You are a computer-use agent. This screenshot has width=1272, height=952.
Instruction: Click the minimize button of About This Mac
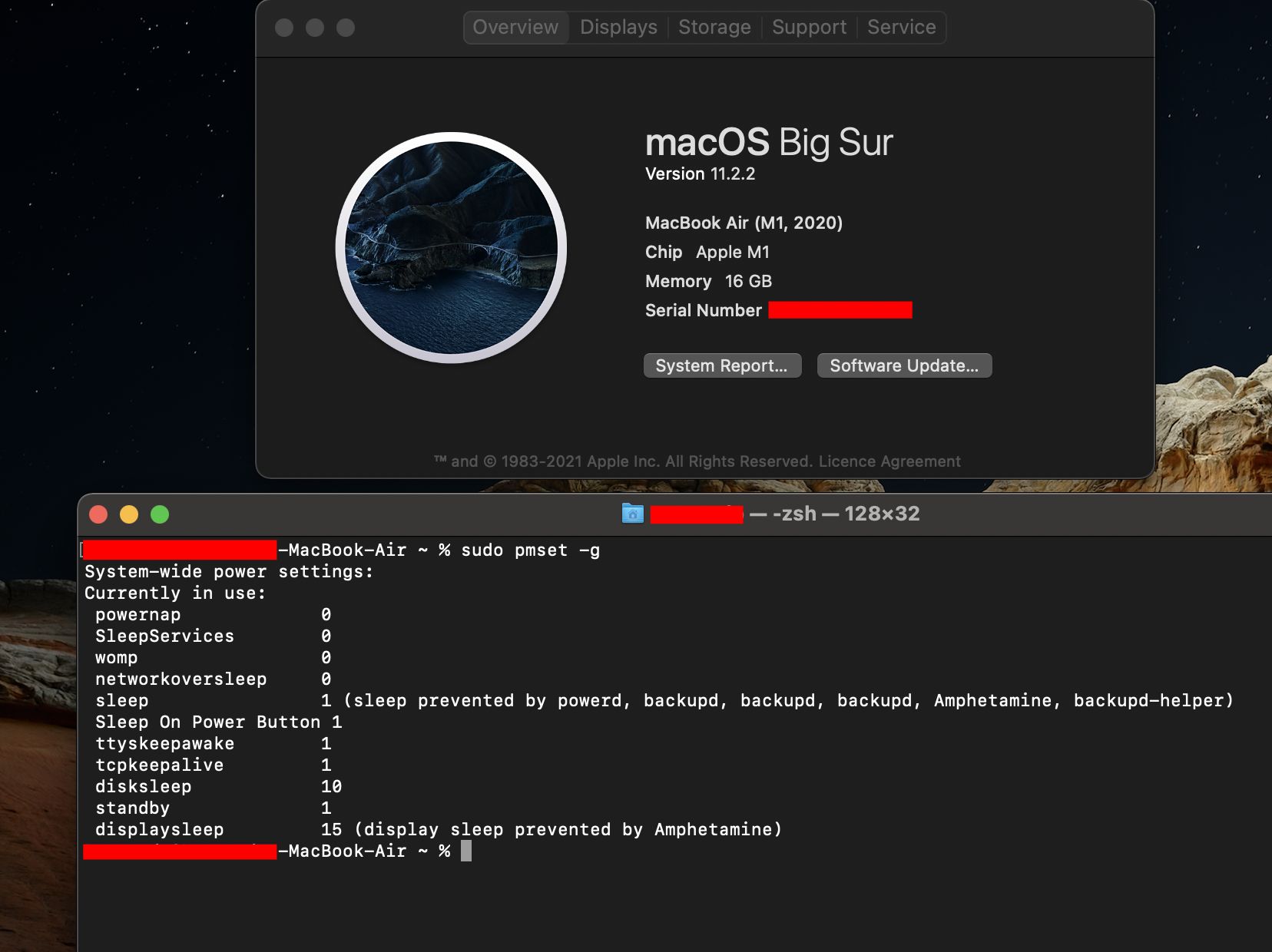315,28
